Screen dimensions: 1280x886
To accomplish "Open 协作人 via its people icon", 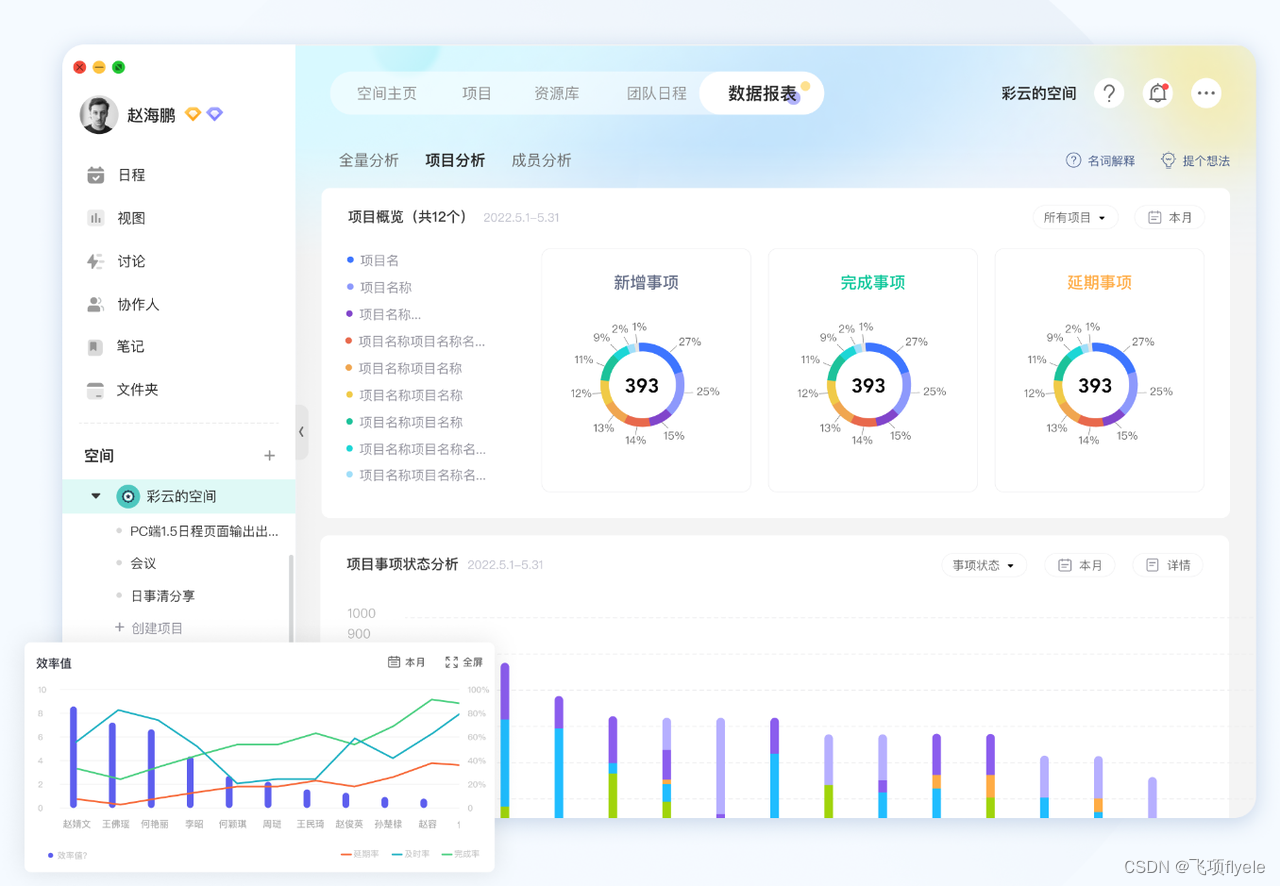I will point(96,304).
